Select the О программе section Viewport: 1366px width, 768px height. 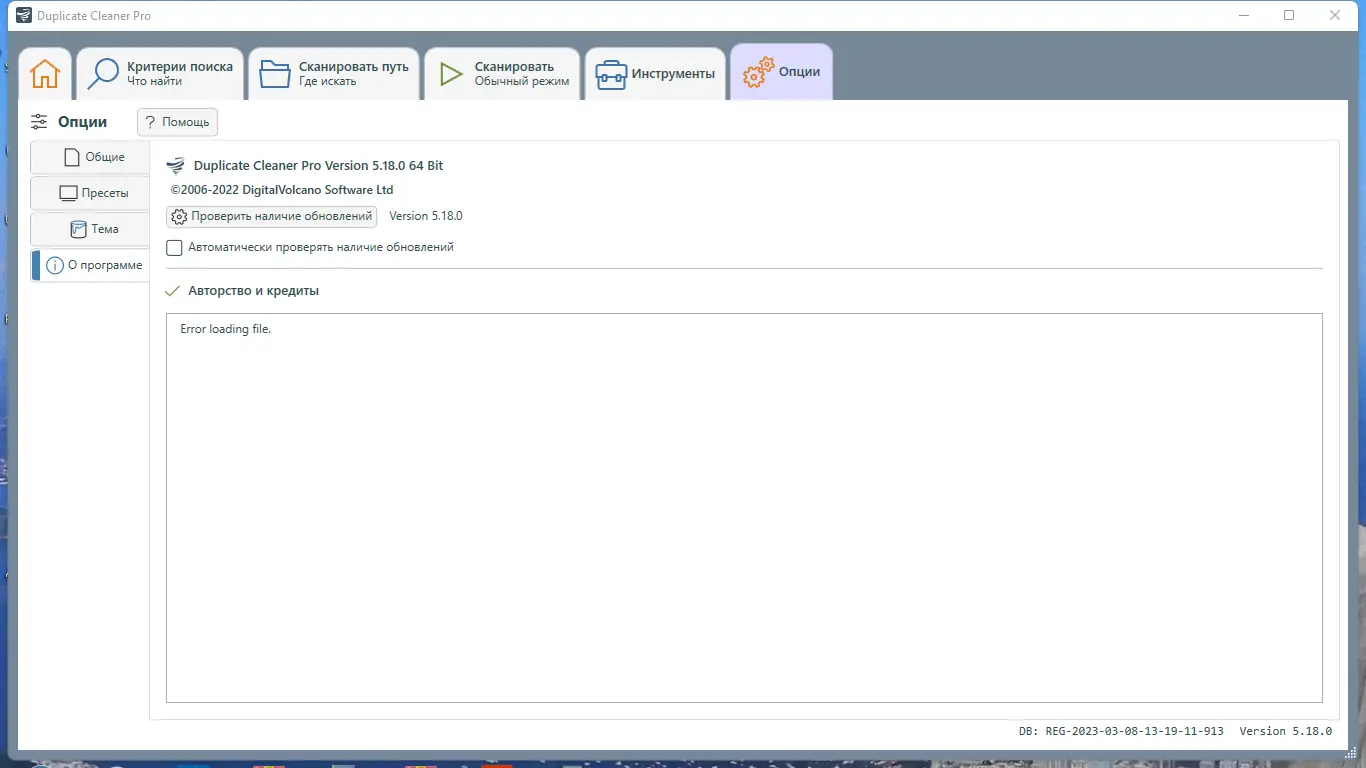coord(90,265)
